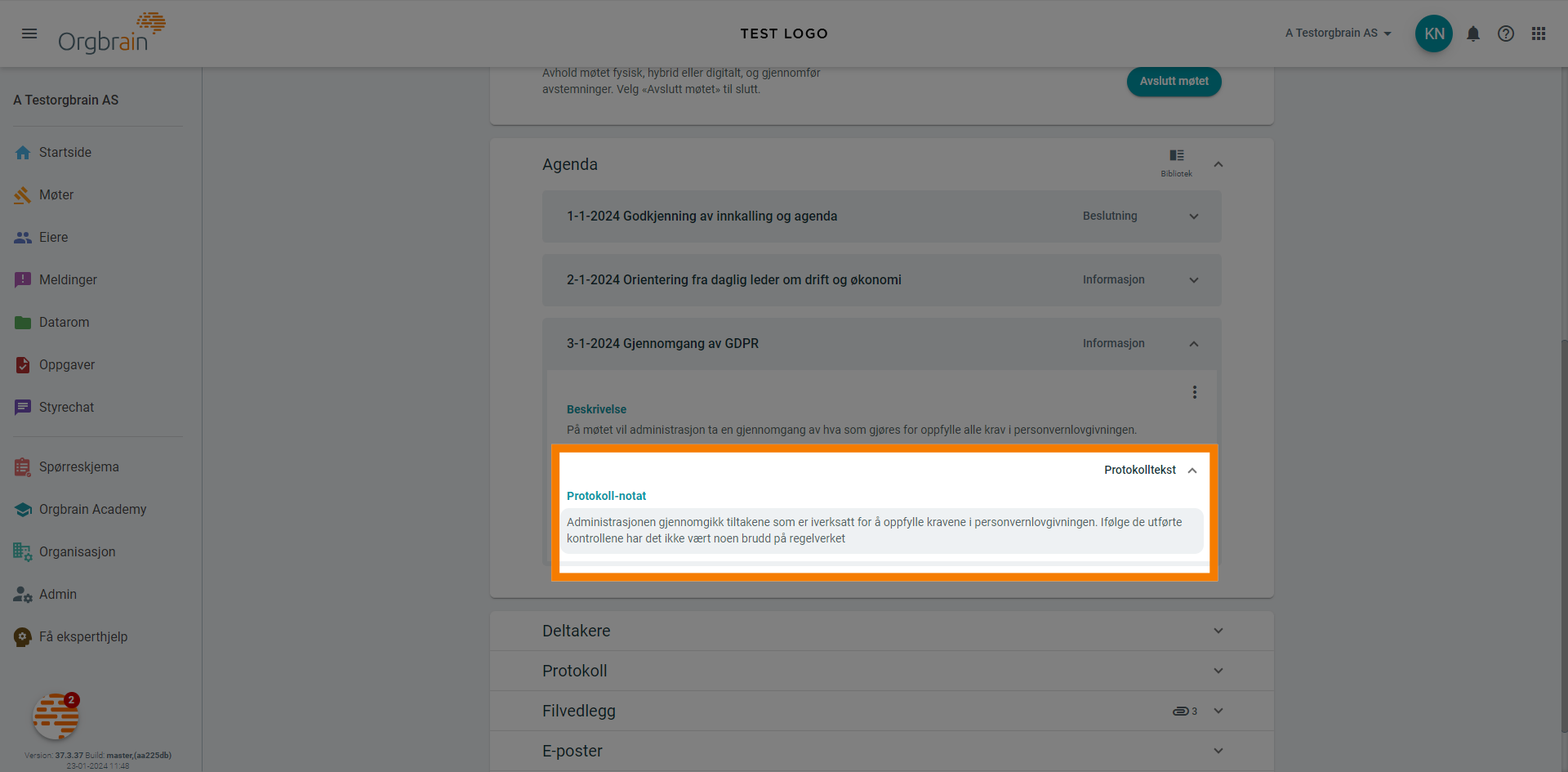Click the notifications bell icon
The height and width of the screenshot is (772, 1568).
1472,33
